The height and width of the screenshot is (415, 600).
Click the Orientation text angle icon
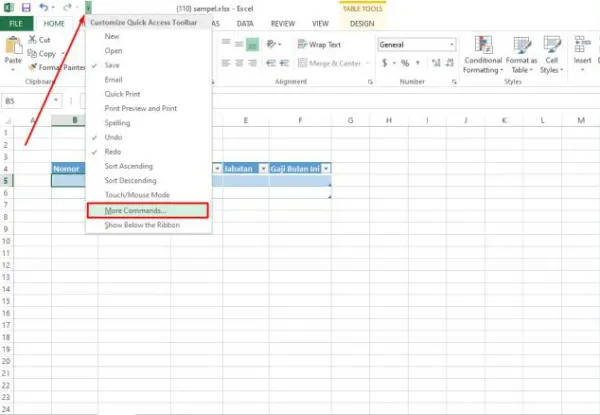[x=271, y=44]
